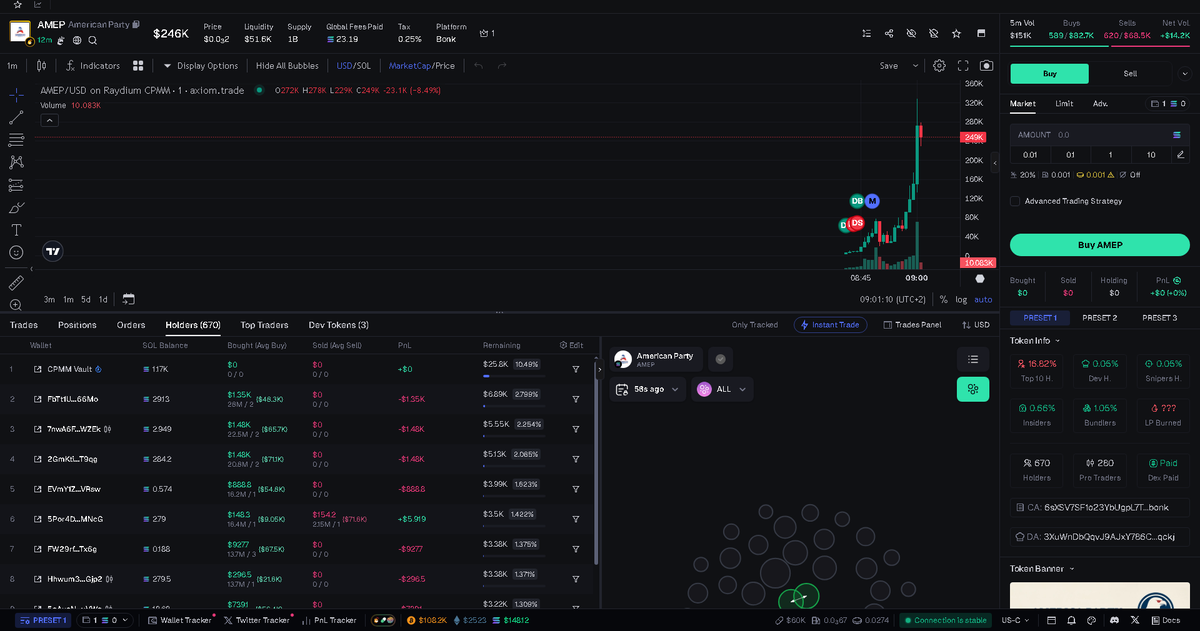
Task: Select the ruler measure tool
Action: click(x=16, y=283)
